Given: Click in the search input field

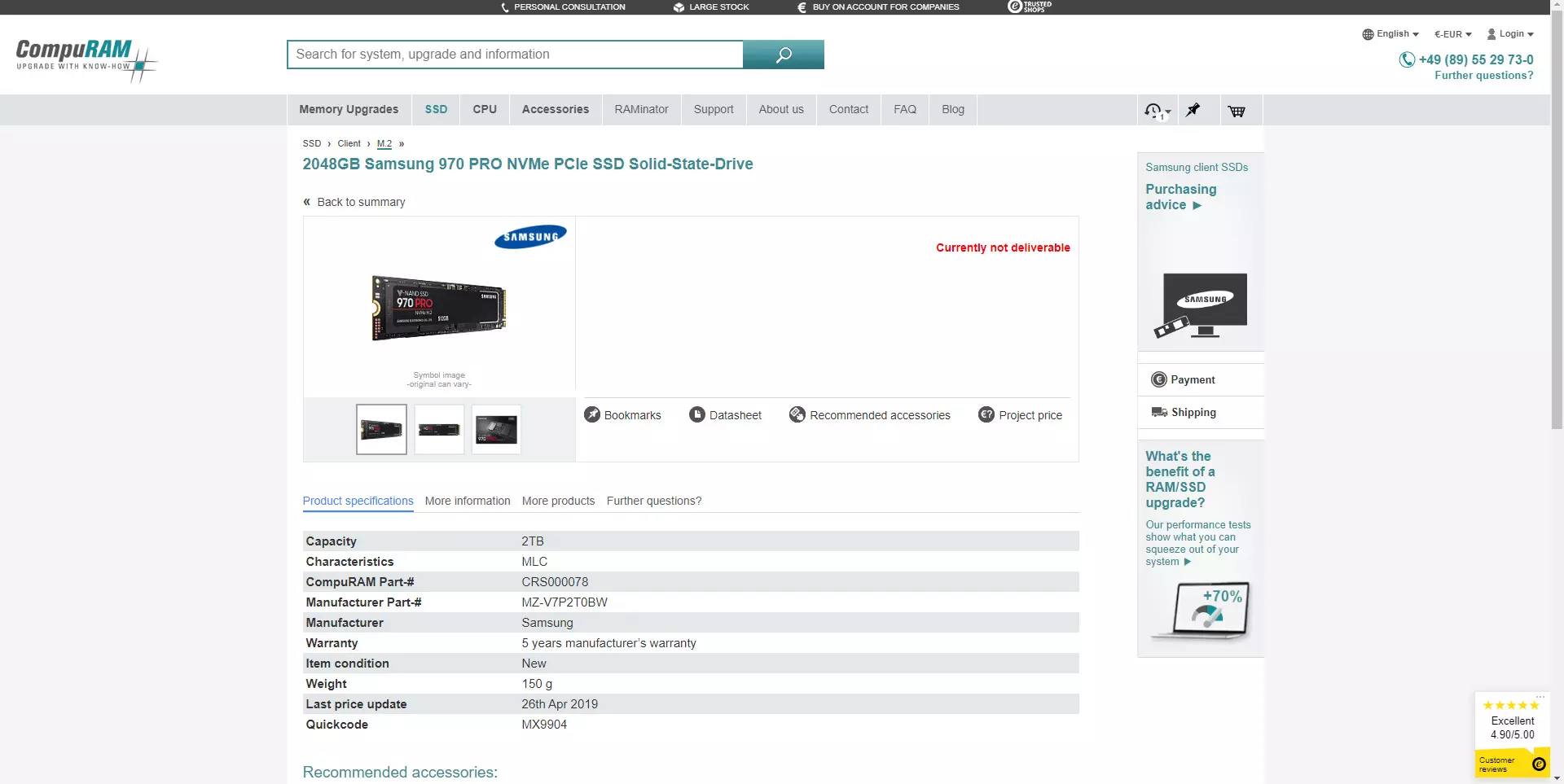Looking at the screenshot, I should pyautogui.click(x=515, y=55).
